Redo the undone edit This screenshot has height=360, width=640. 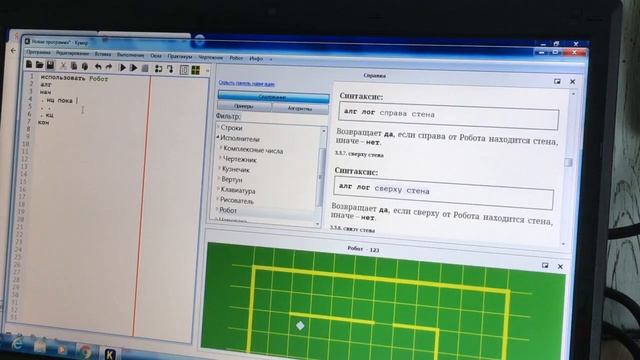(109, 67)
